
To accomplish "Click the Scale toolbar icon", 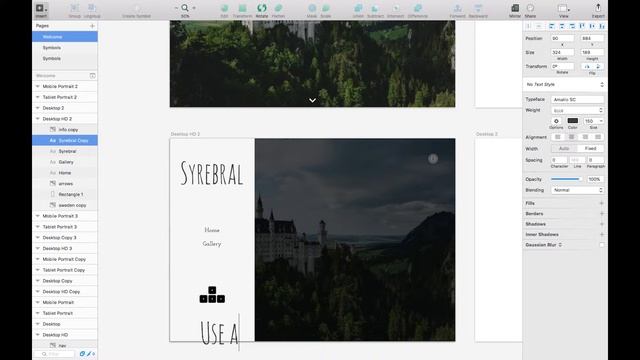I will 326,8.
